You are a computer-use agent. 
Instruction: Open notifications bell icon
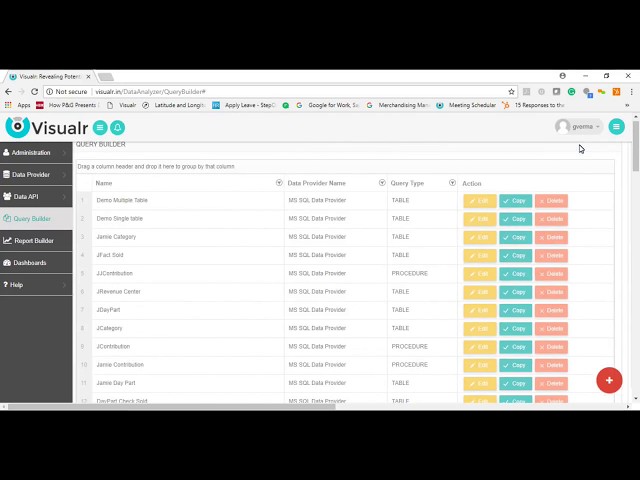[118, 128]
